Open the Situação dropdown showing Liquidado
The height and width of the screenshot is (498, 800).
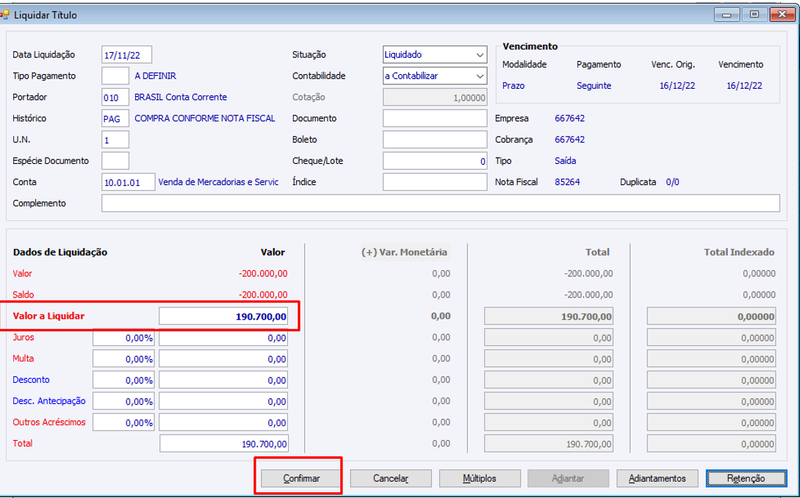[x=435, y=55]
